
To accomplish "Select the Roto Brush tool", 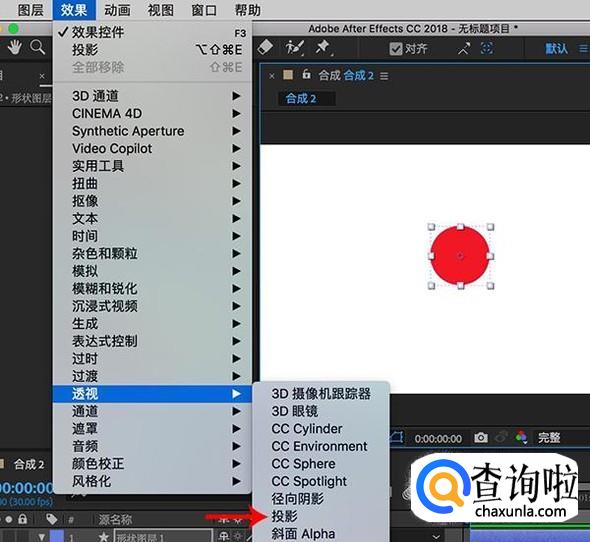I will click(x=294, y=48).
